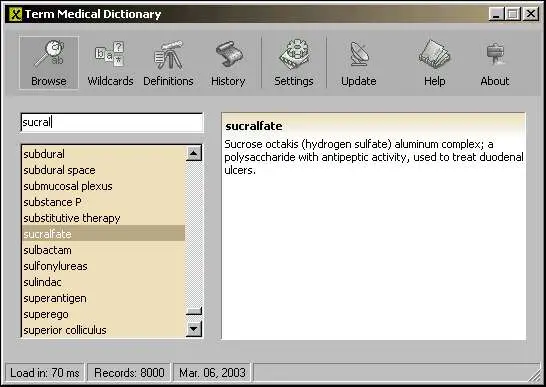Select highlighted 'sucralfate' list entry
This screenshot has height=387, width=546.
[x=103, y=234]
